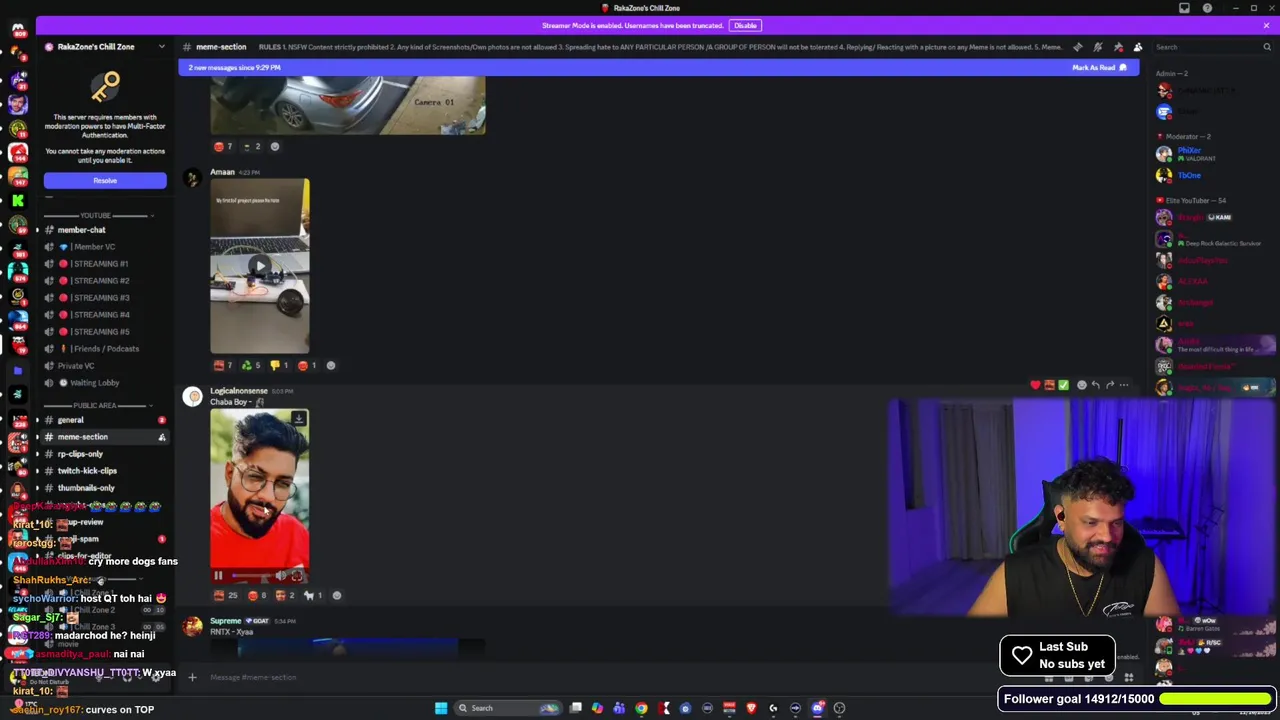Join Friends / Podcasts voice channel
Screen dimensions: 1280x720
[103, 349]
